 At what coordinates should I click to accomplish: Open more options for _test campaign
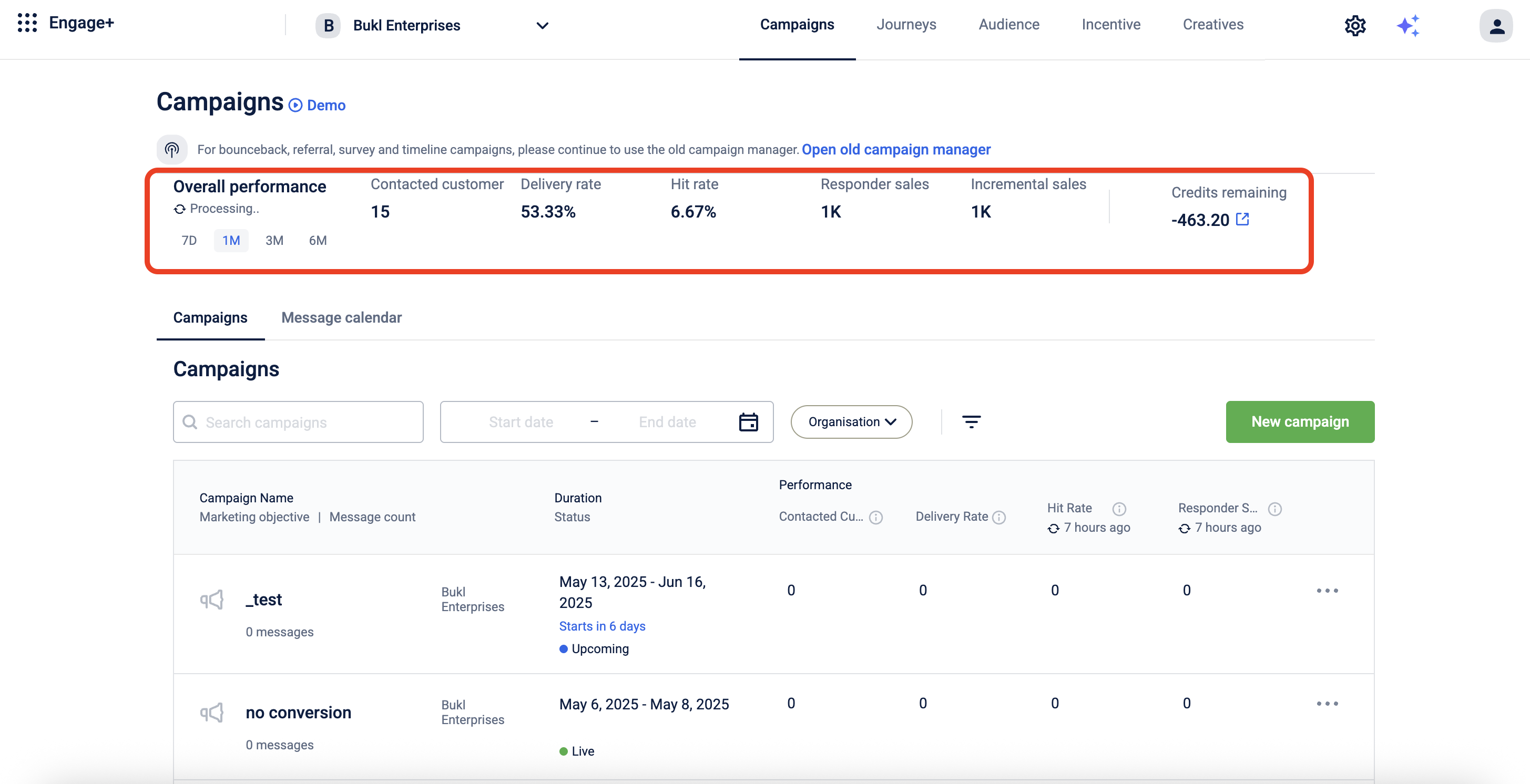(1327, 591)
